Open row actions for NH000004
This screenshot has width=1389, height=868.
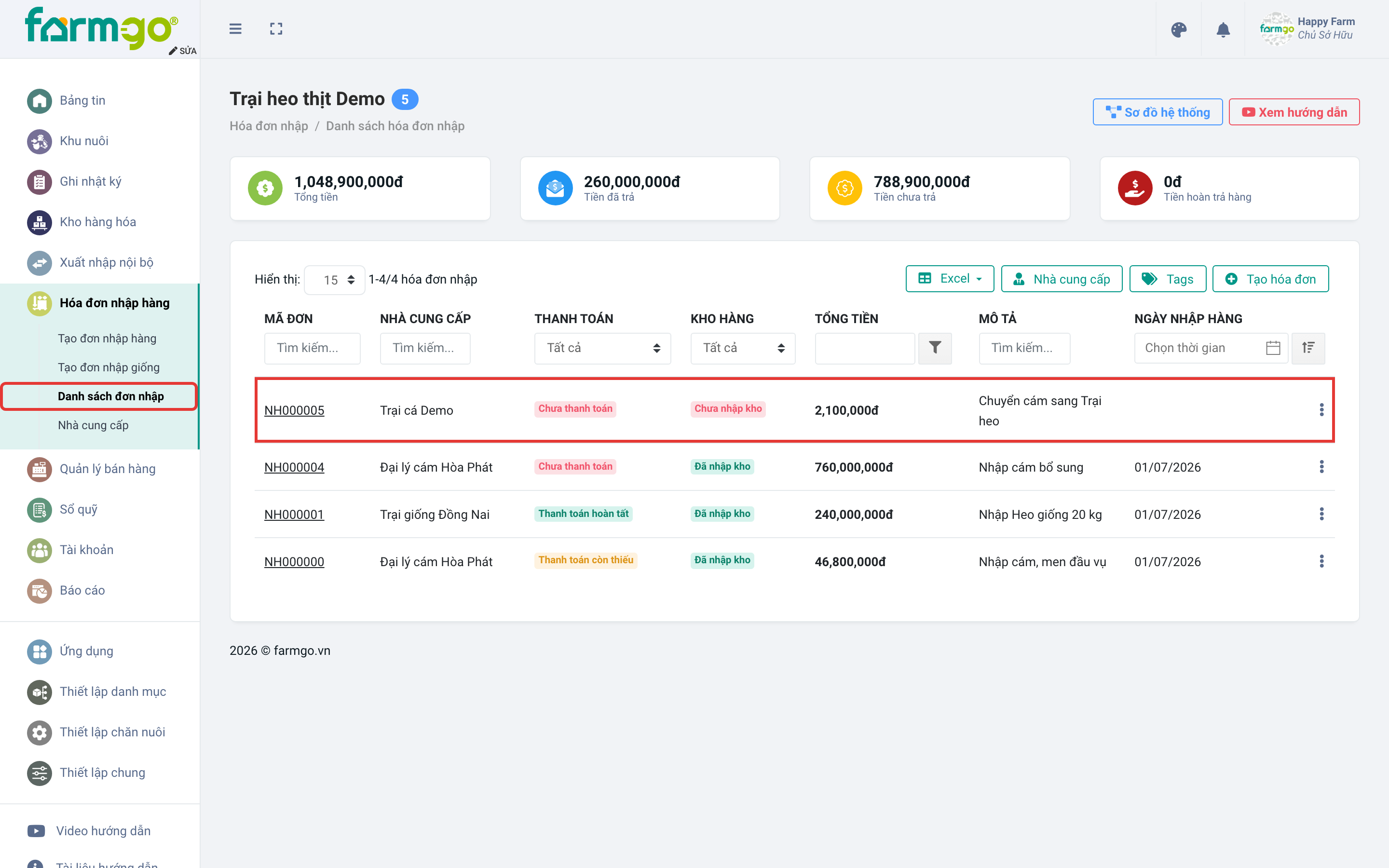point(1321,467)
